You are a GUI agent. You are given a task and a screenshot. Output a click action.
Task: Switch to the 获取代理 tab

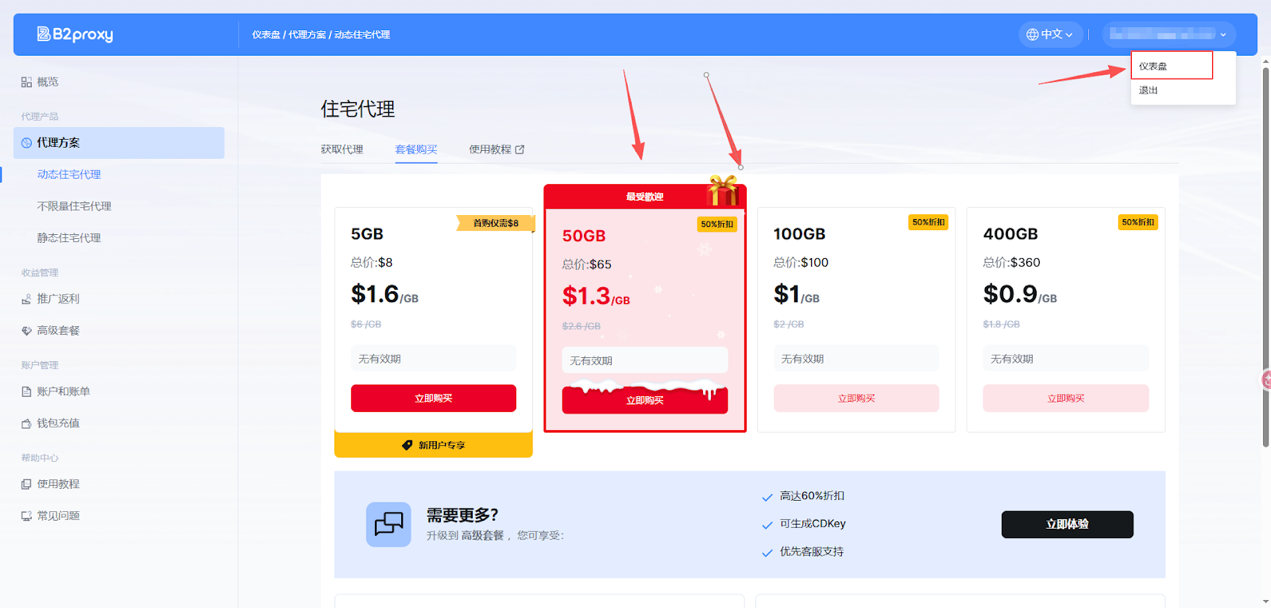click(x=342, y=150)
